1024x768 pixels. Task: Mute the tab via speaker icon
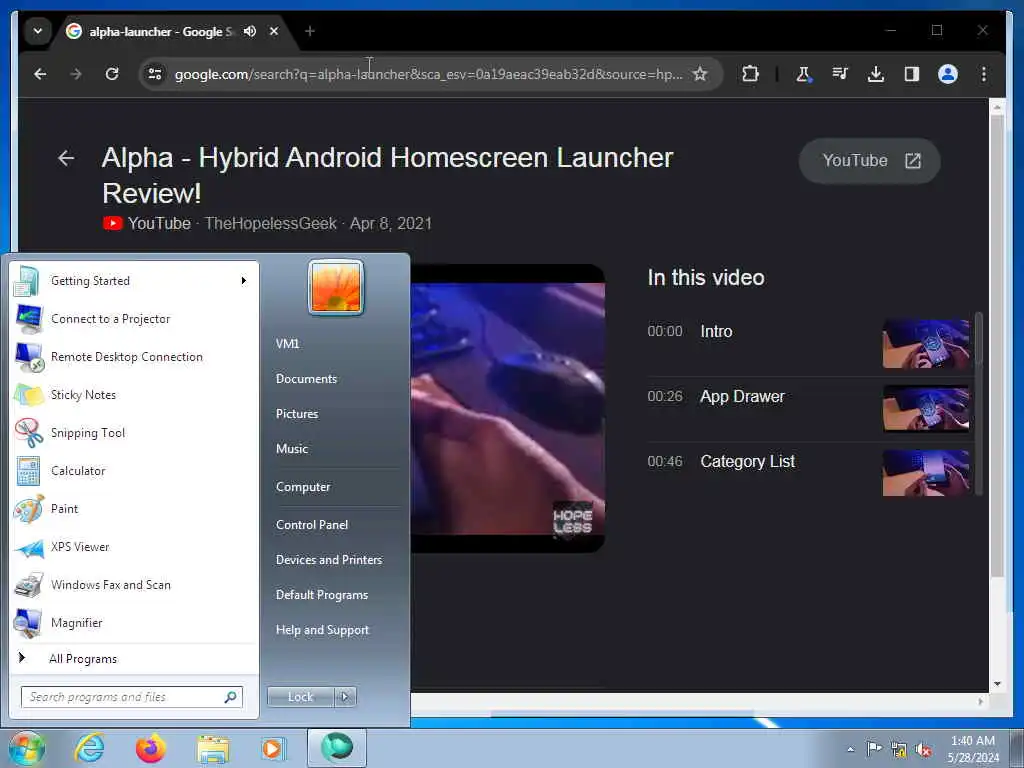point(249,31)
